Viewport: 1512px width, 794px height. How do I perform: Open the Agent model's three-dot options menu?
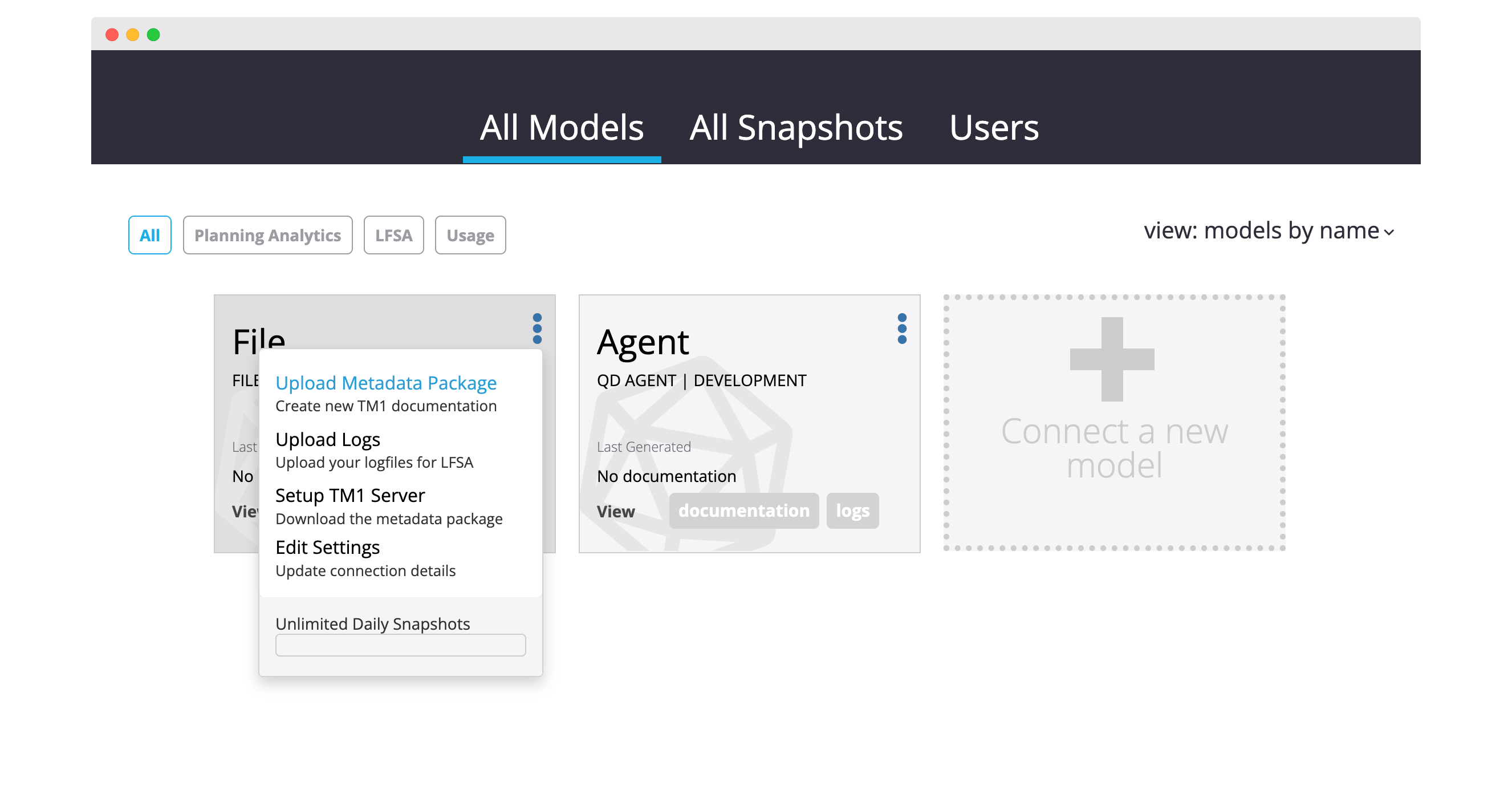coord(902,329)
